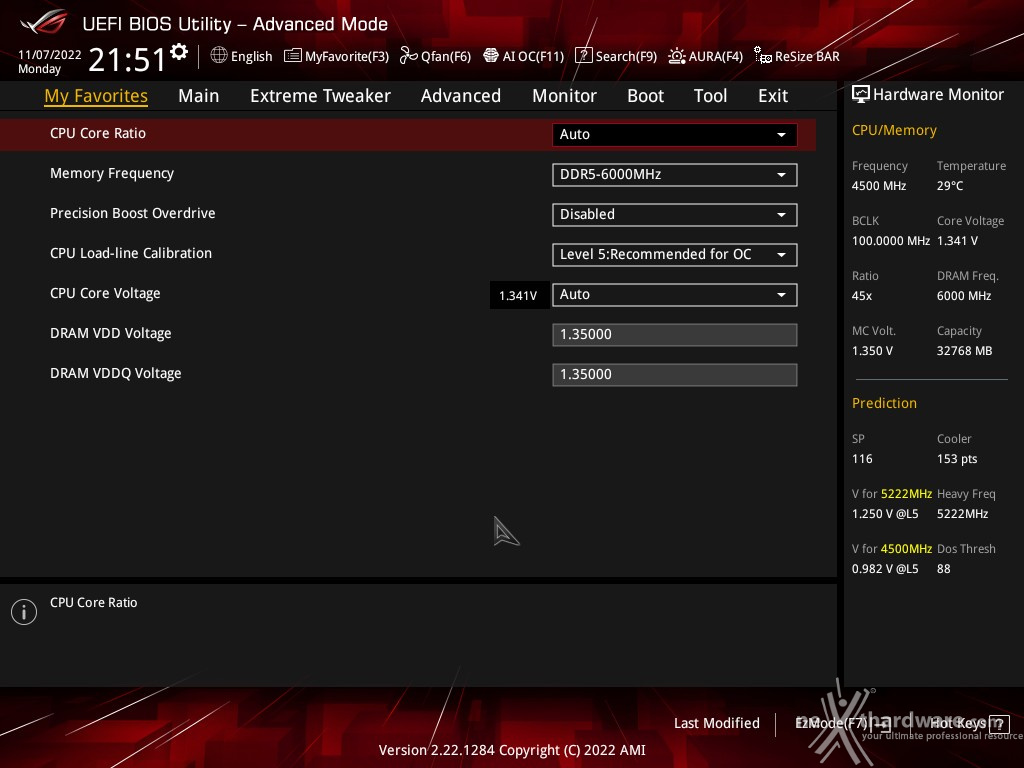Click DRAM VDDQ Voltage input field
1024x768 pixels.
(x=674, y=374)
